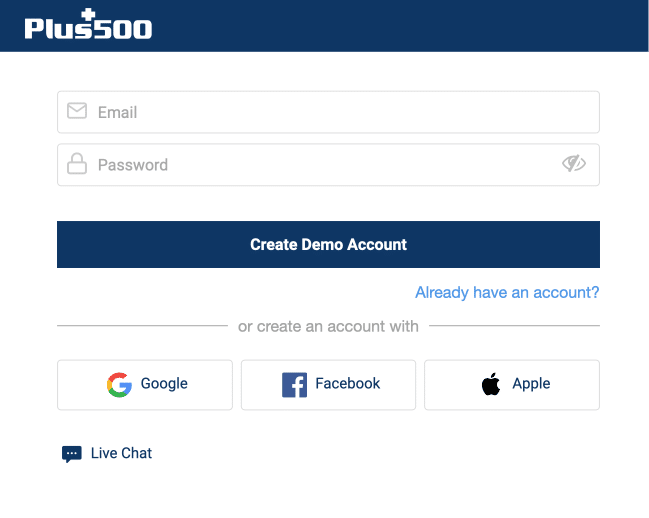Focus the Password input field
649x518 pixels.
coord(328,165)
